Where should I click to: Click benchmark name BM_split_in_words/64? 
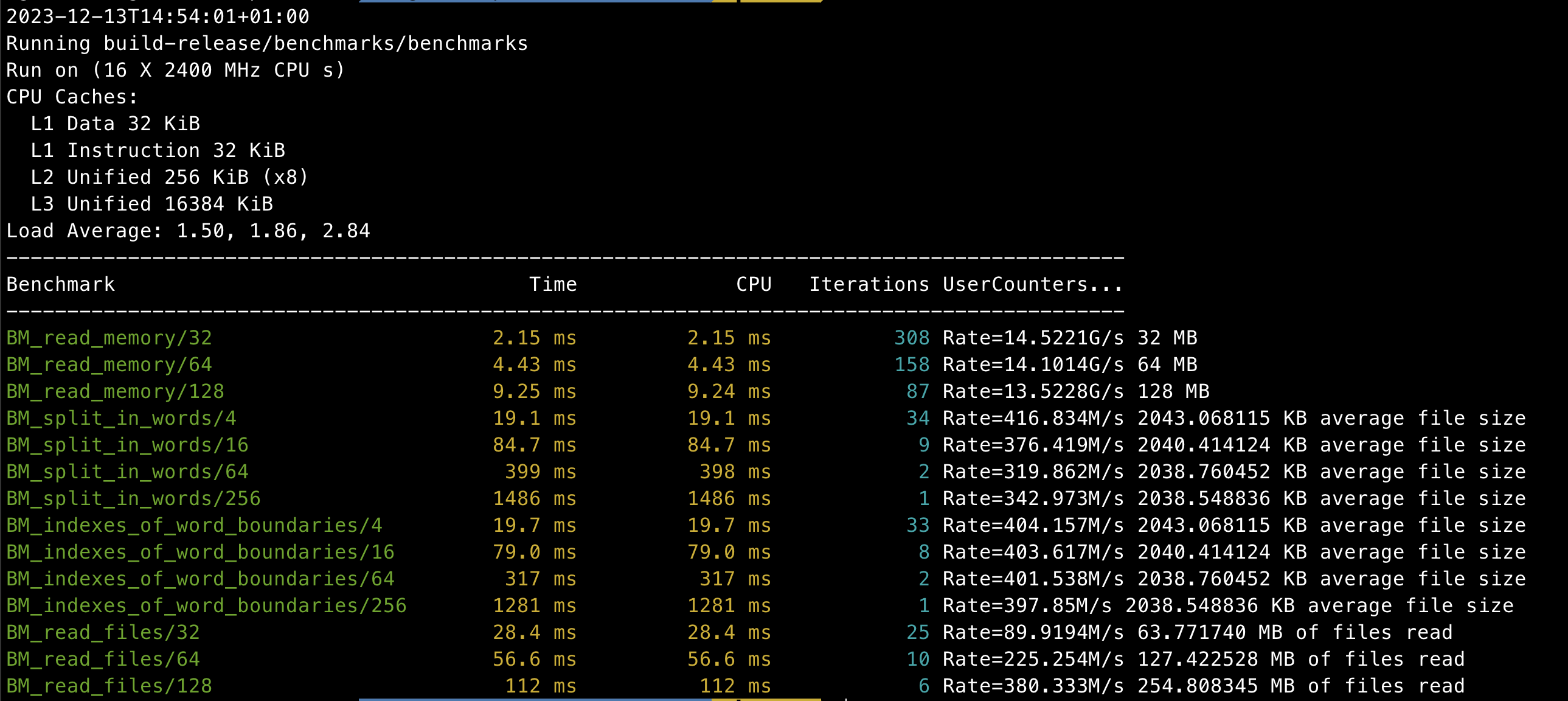pos(127,472)
